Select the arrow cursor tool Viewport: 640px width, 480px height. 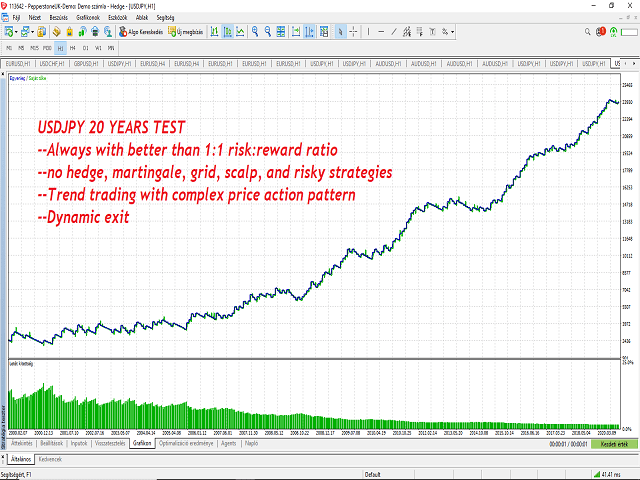coord(341,32)
